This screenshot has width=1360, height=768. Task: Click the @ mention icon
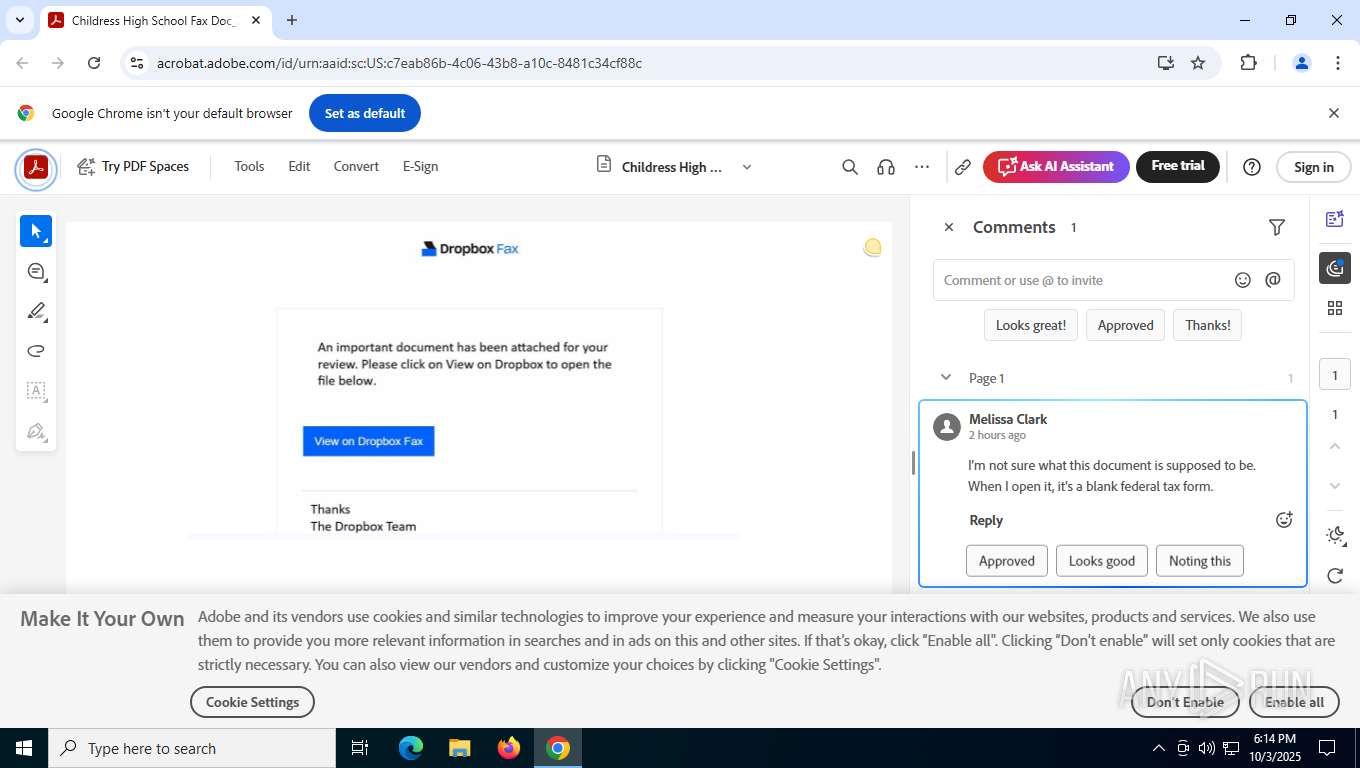[x=1273, y=280]
